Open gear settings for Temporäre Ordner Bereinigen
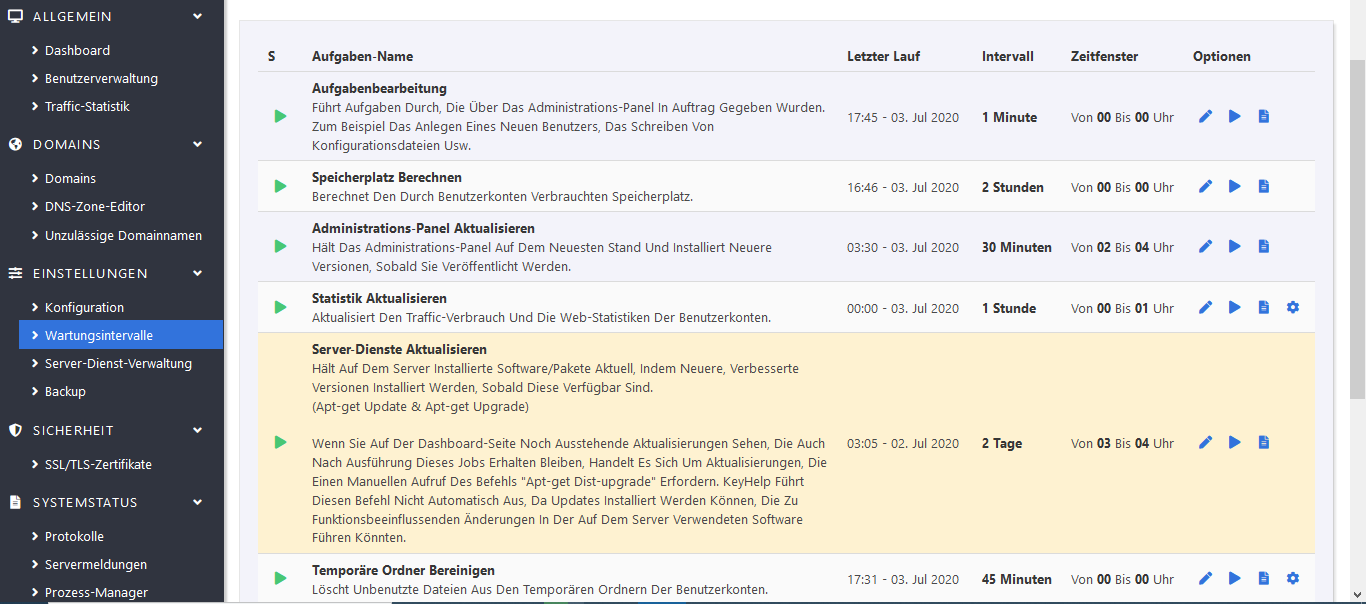 coord(1292,579)
